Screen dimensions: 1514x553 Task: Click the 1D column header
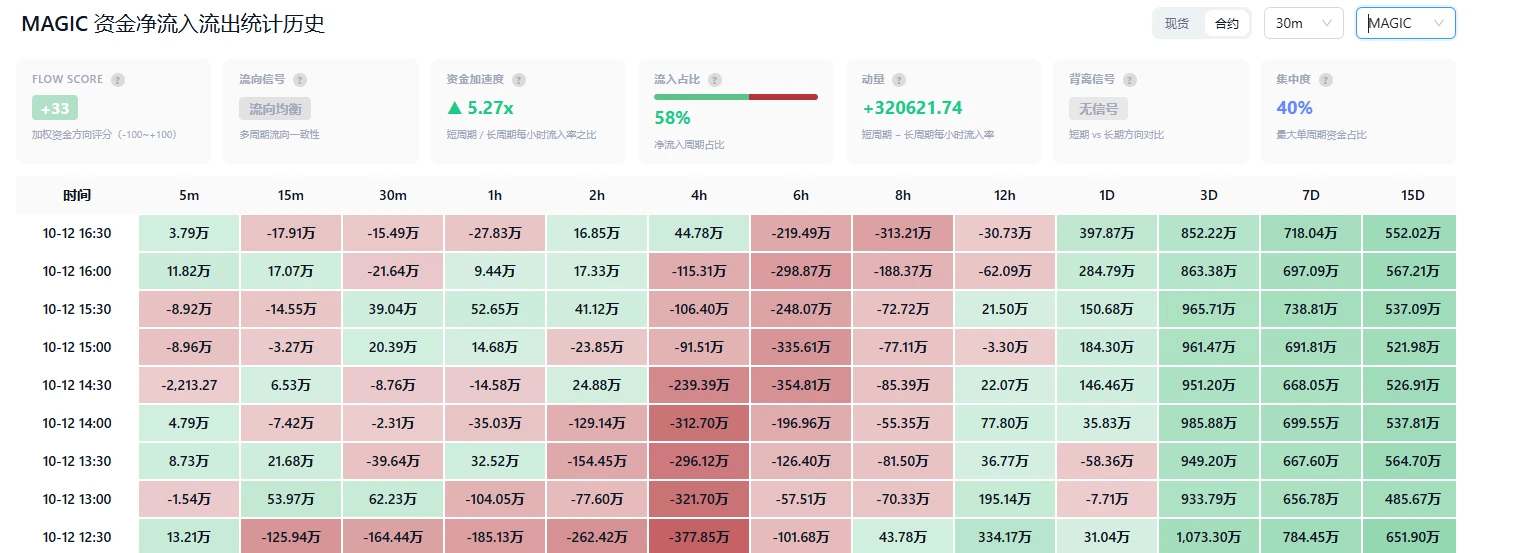[x=1107, y=195]
